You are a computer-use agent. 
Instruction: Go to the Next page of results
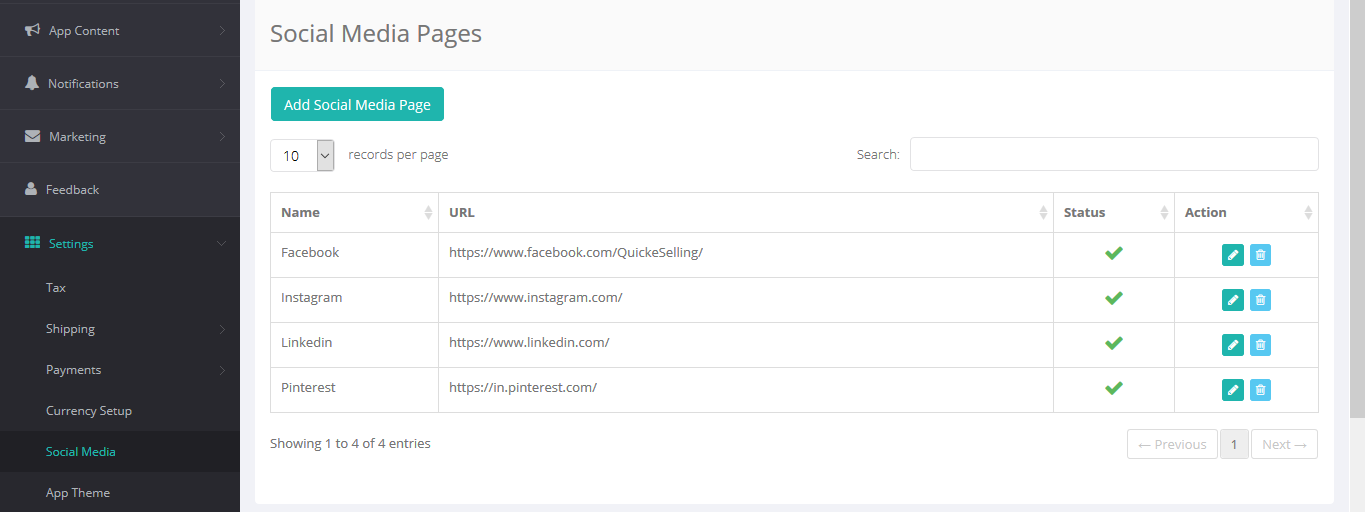point(1284,444)
